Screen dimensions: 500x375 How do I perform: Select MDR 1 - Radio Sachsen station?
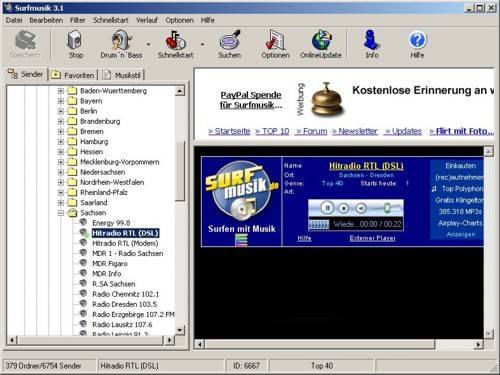128,253
